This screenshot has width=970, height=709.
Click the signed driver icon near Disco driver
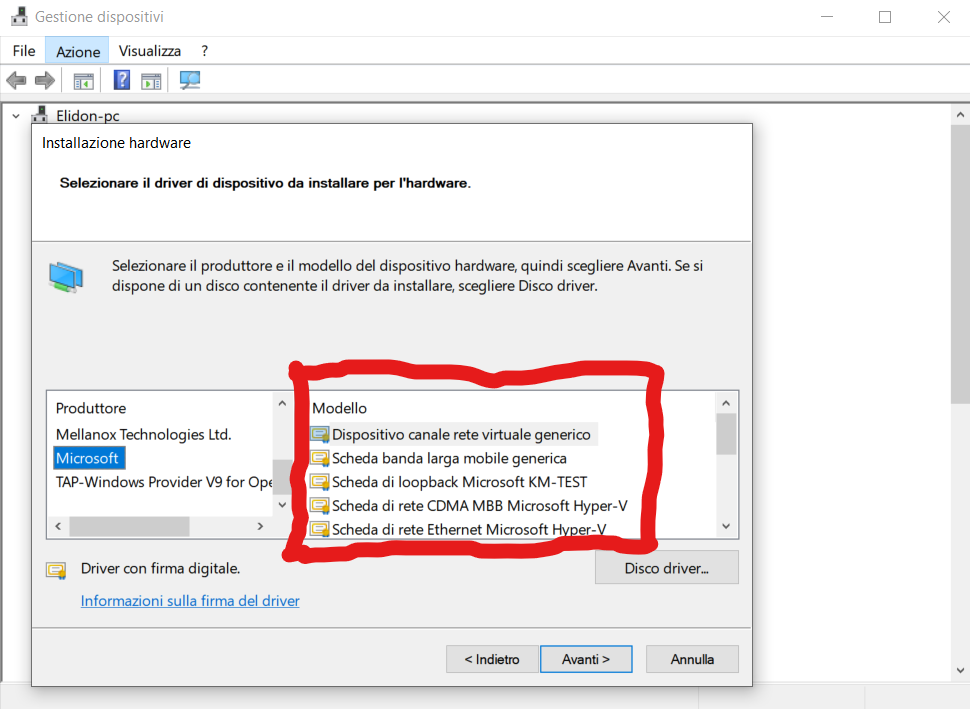coord(55,568)
